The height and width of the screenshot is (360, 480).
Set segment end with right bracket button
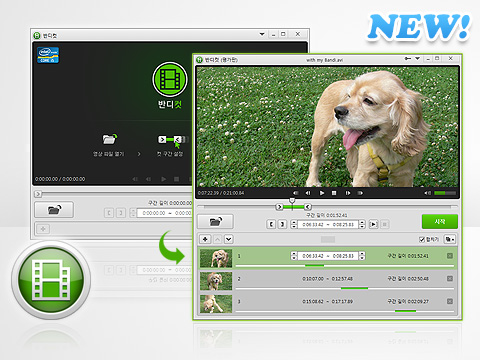click(x=282, y=224)
